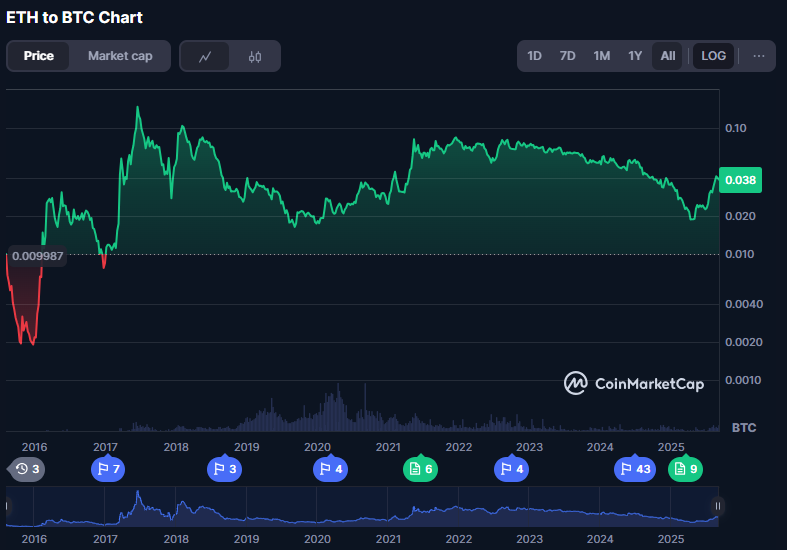Toggle the LOG scale button
This screenshot has height=550, width=787.
(x=714, y=56)
